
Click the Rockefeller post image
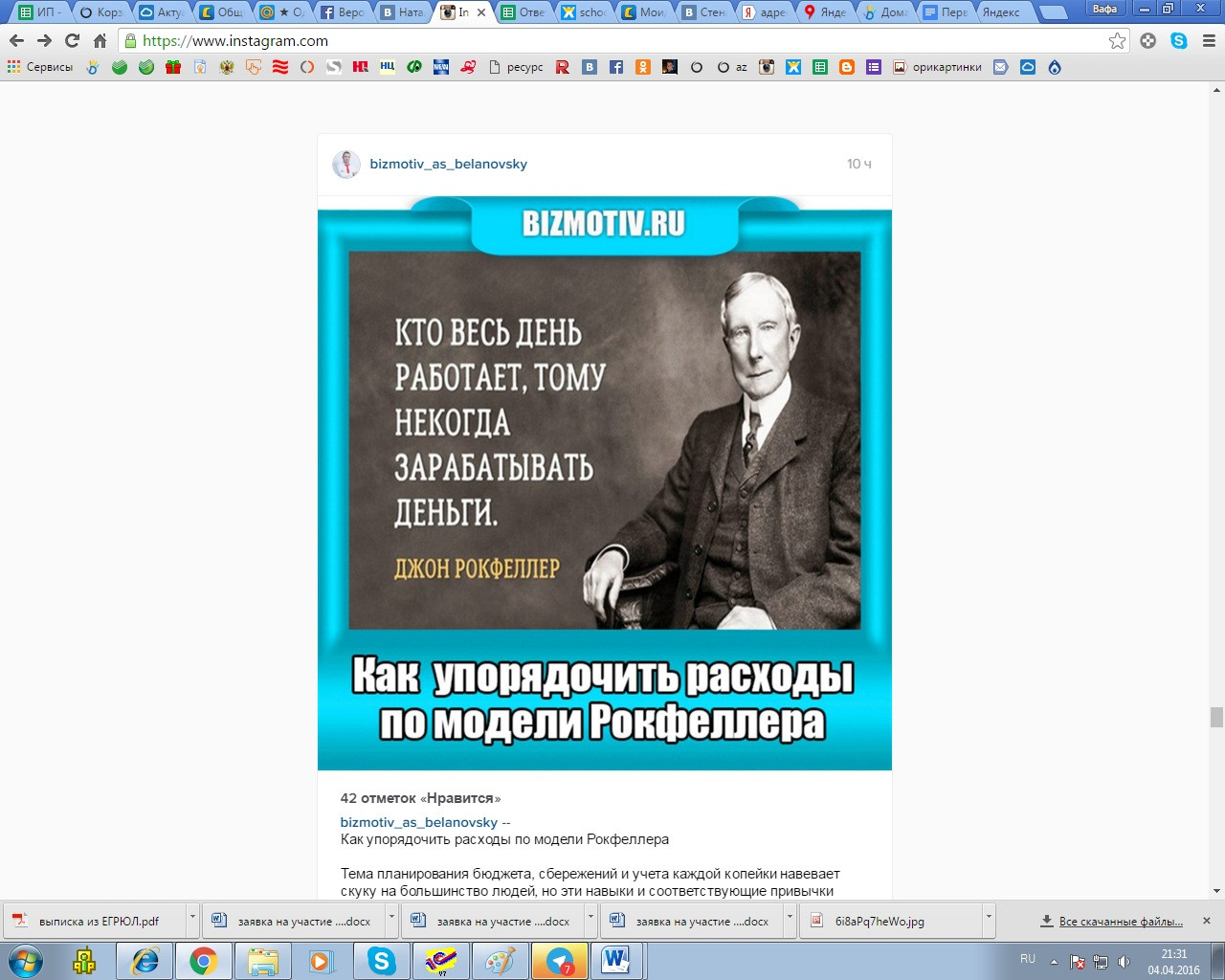tap(605, 482)
